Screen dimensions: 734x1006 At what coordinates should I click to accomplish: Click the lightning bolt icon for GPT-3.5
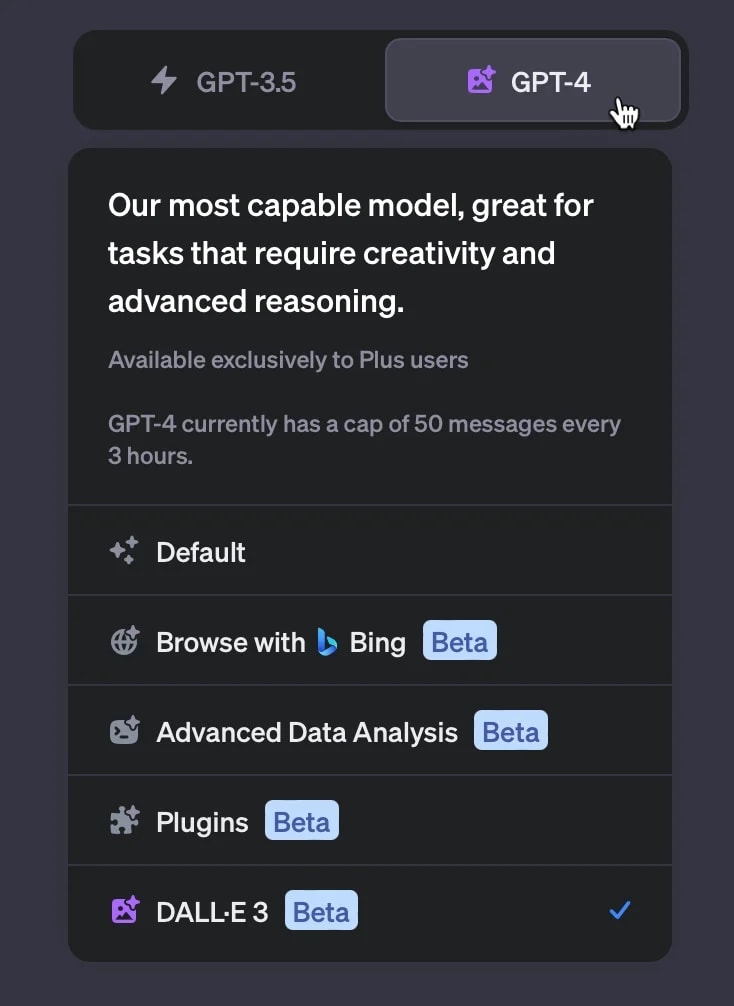tap(164, 80)
